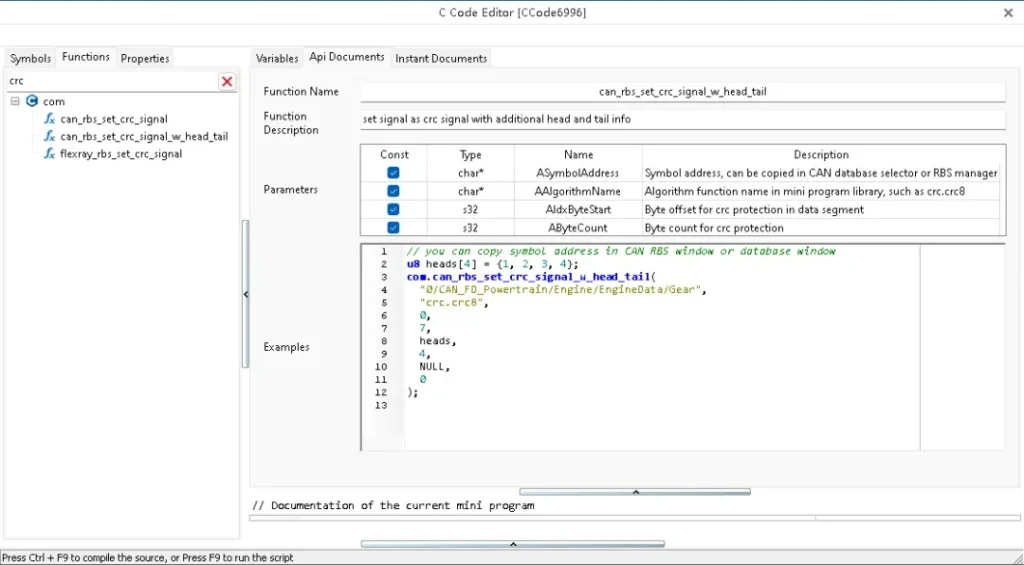Click the function icon beside flexray_rbs_set_crc_signal
This screenshot has height=565, width=1024.
[x=49, y=154]
